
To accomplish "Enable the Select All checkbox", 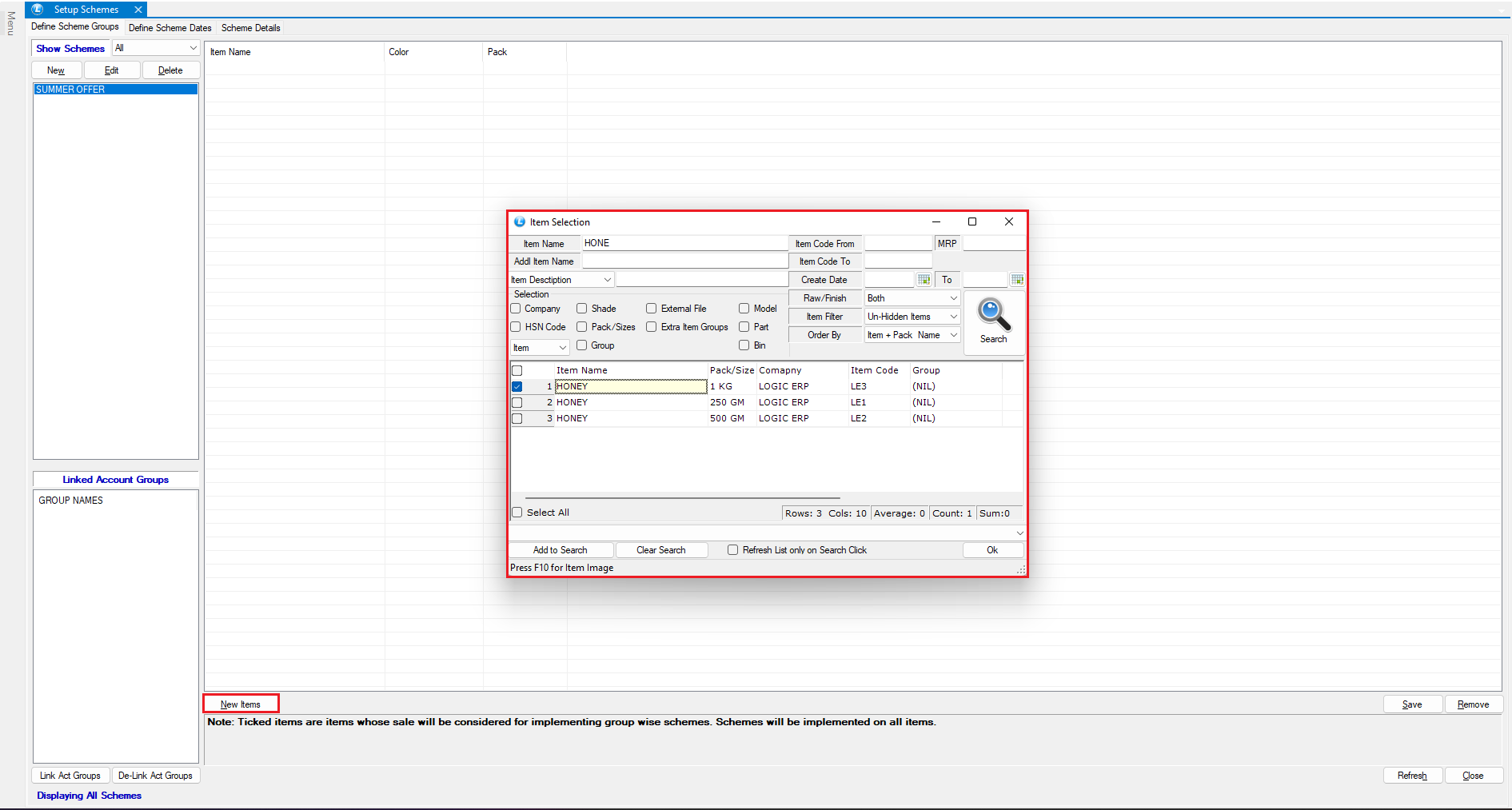I will pyautogui.click(x=517, y=513).
